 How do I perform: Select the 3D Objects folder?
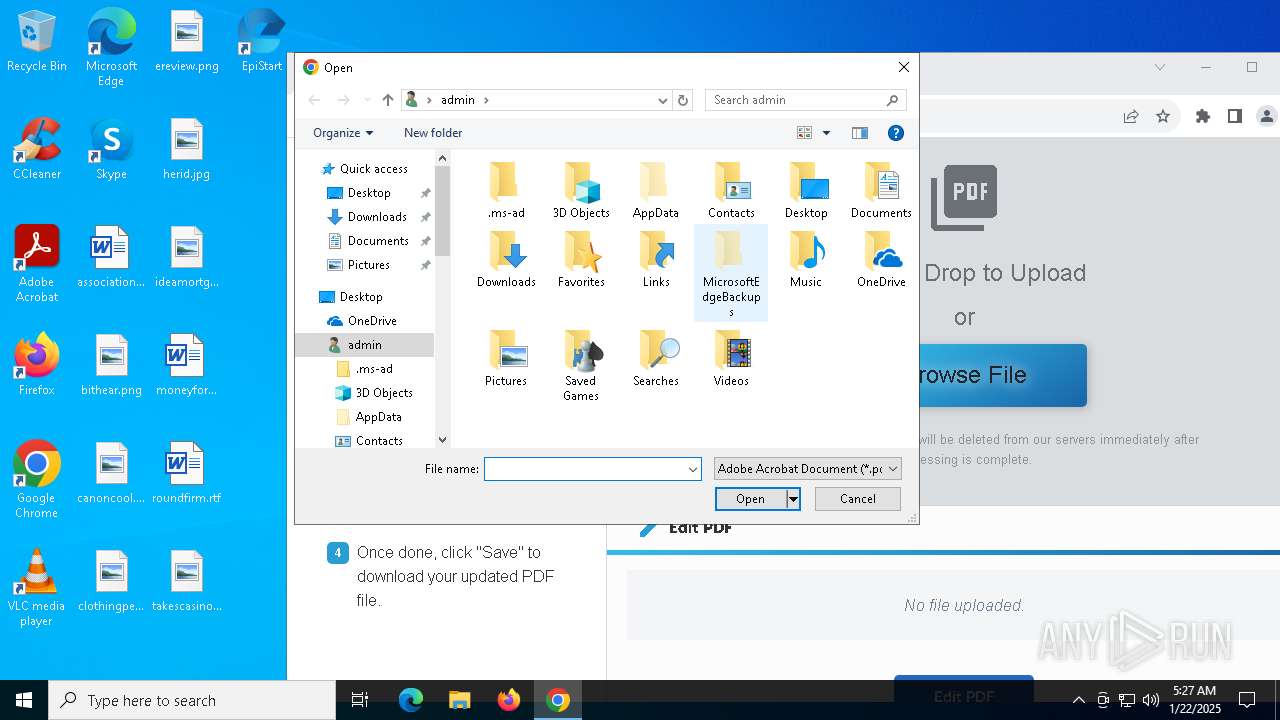(x=581, y=190)
